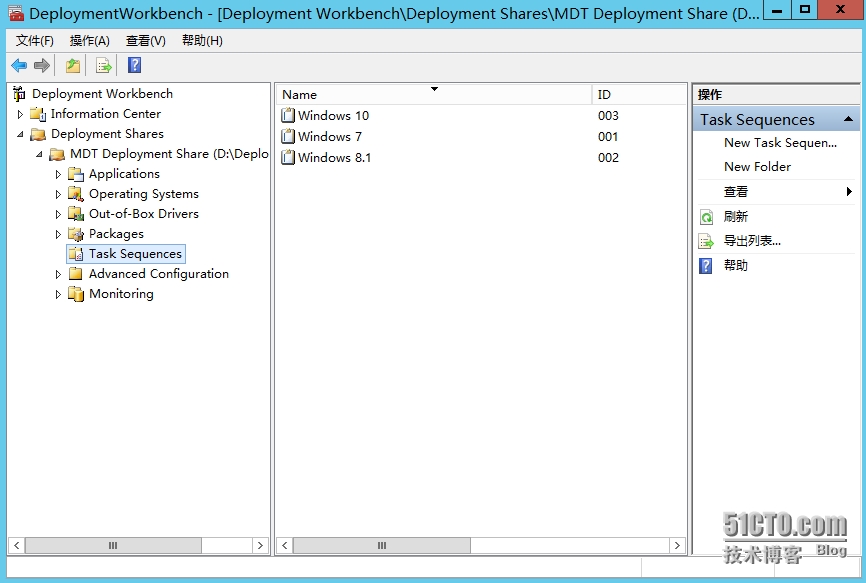Click the Out-of-Box Drivers node icon
This screenshot has height=583, width=866.
(x=76, y=214)
